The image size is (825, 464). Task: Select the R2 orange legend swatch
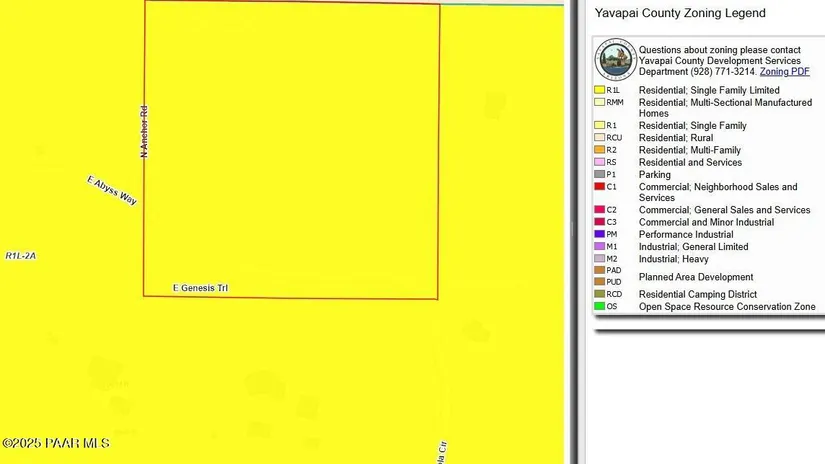click(x=600, y=150)
